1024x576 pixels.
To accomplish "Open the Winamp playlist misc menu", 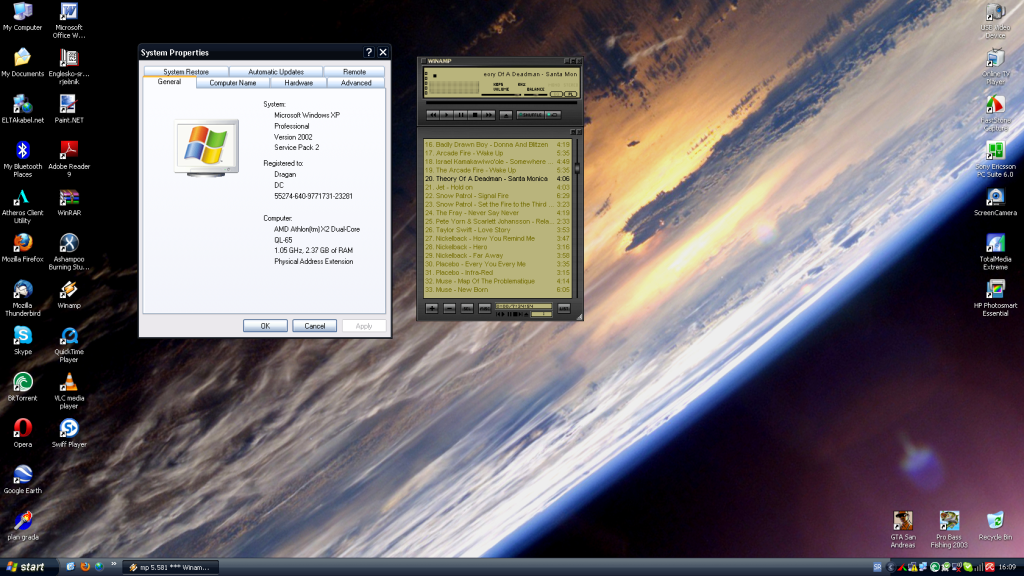I will [x=485, y=308].
